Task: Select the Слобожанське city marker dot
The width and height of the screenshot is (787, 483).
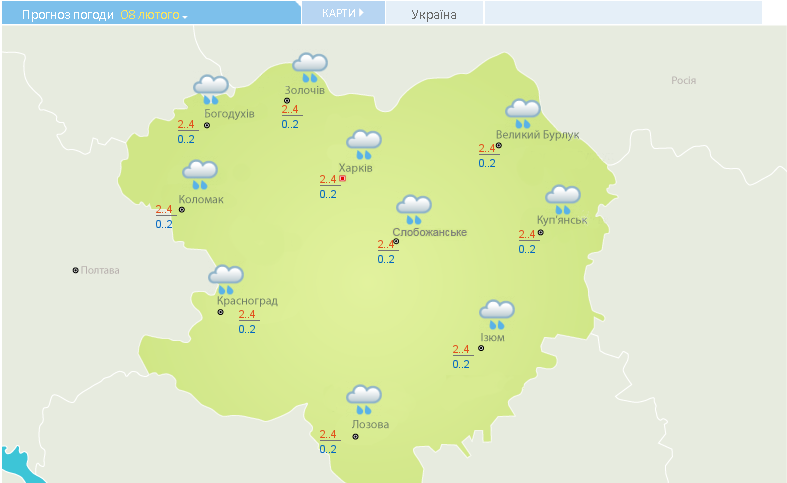Action: 396,242
